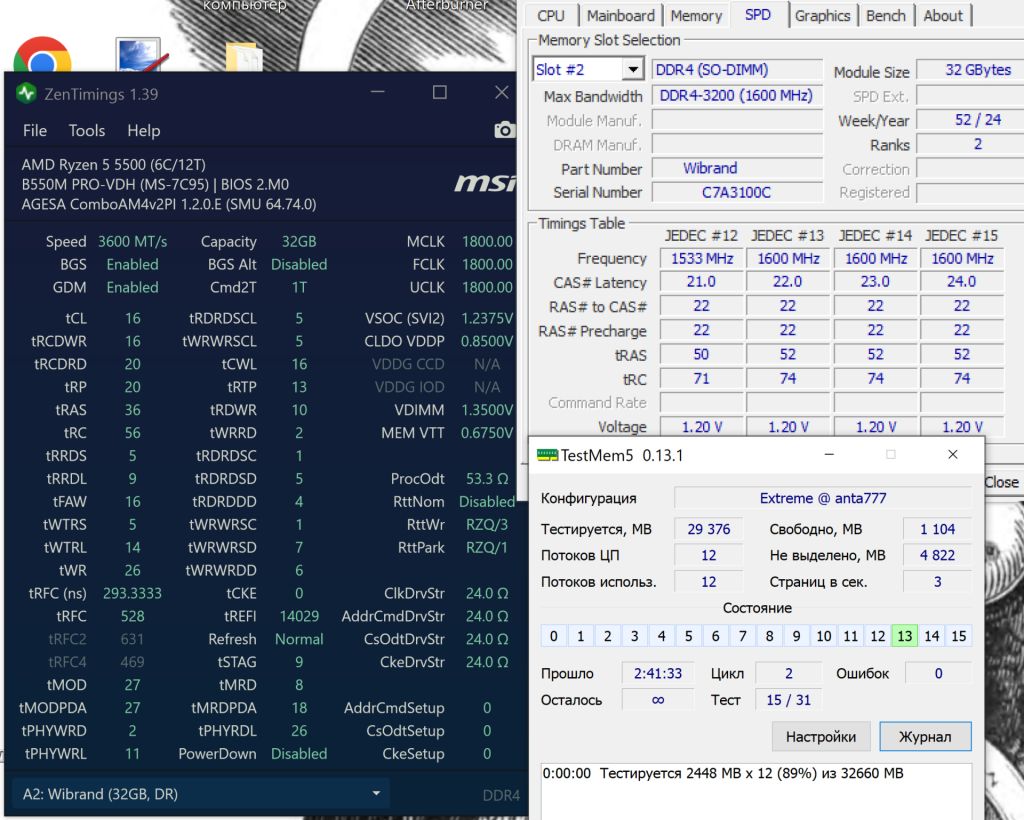Expand the A2: Wibrand module selector dropdown
The image size is (1024, 820).
[376, 793]
